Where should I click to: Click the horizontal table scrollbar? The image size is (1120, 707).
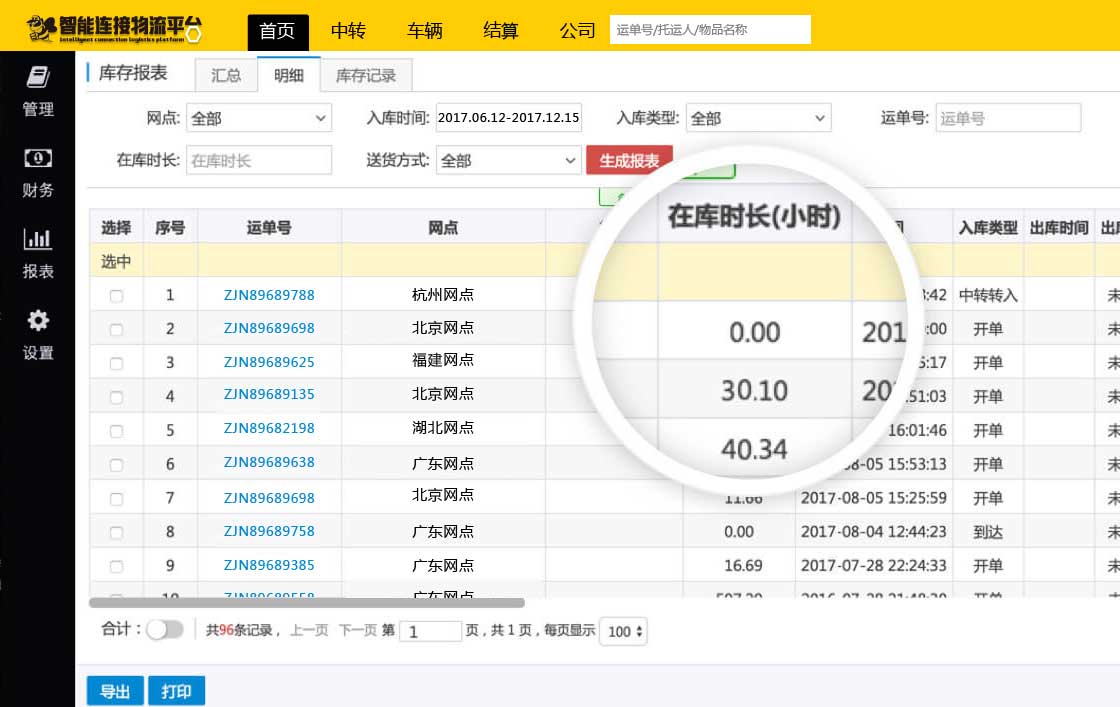(x=307, y=603)
